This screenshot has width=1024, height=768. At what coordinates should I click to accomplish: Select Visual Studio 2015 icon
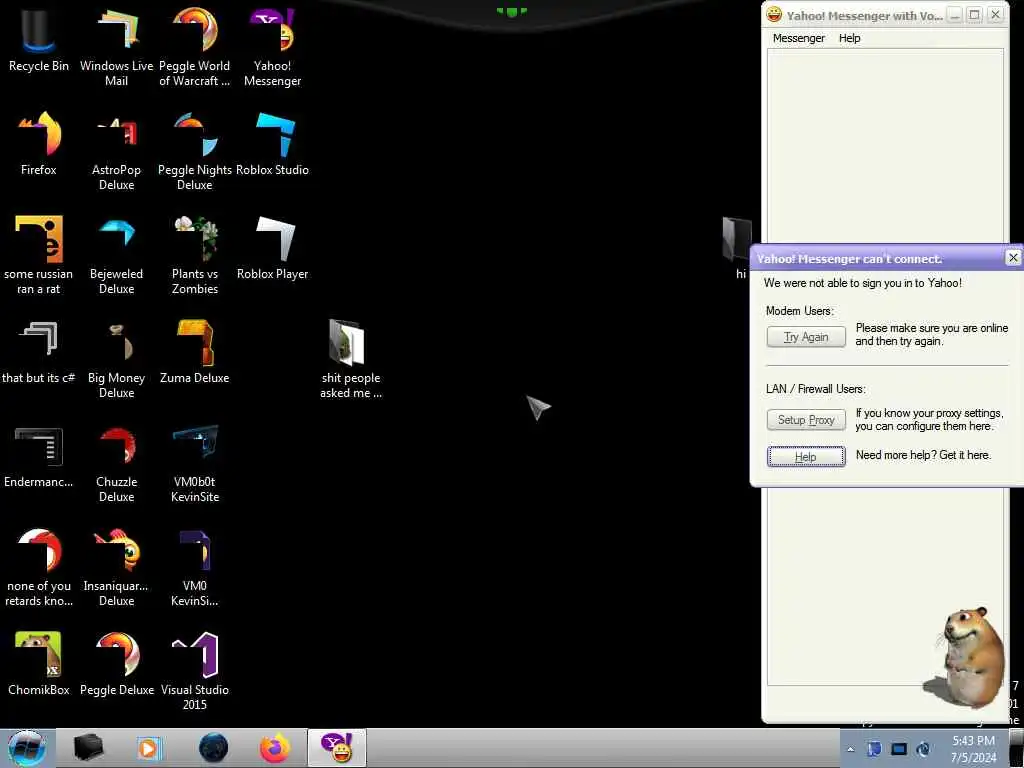(195, 671)
